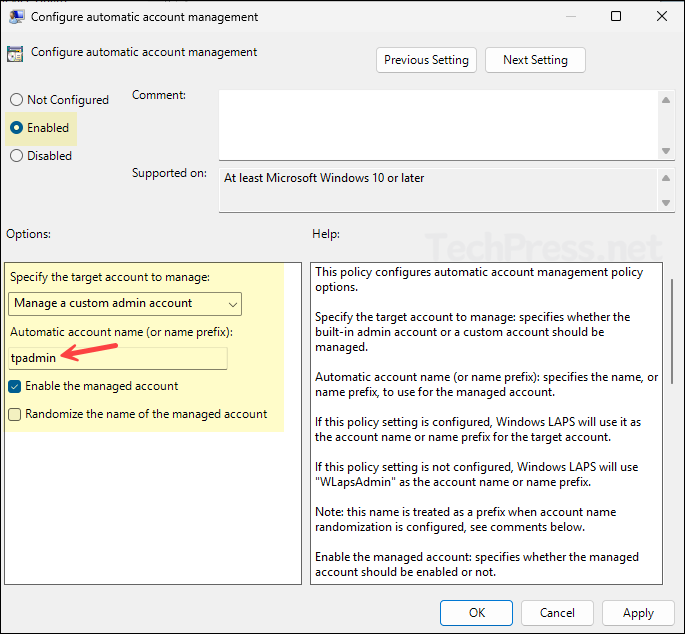Maximize the policy dialog window
Screen dimensions: 685x634
(616, 16)
